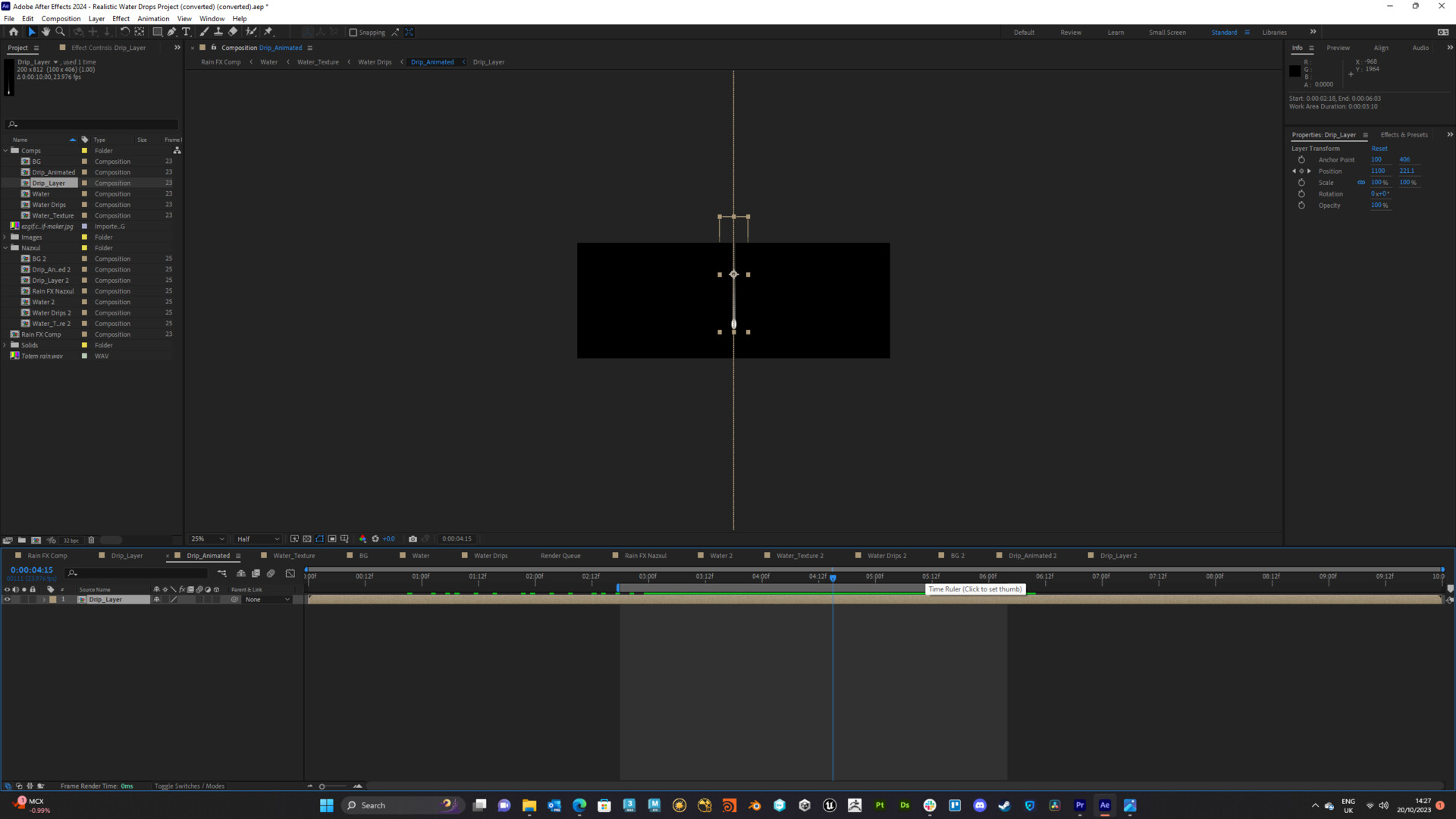The width and height of the screenshot is (1456, 819).
Task: Open the 25% magnification dropdown
Action: point(206,538)
